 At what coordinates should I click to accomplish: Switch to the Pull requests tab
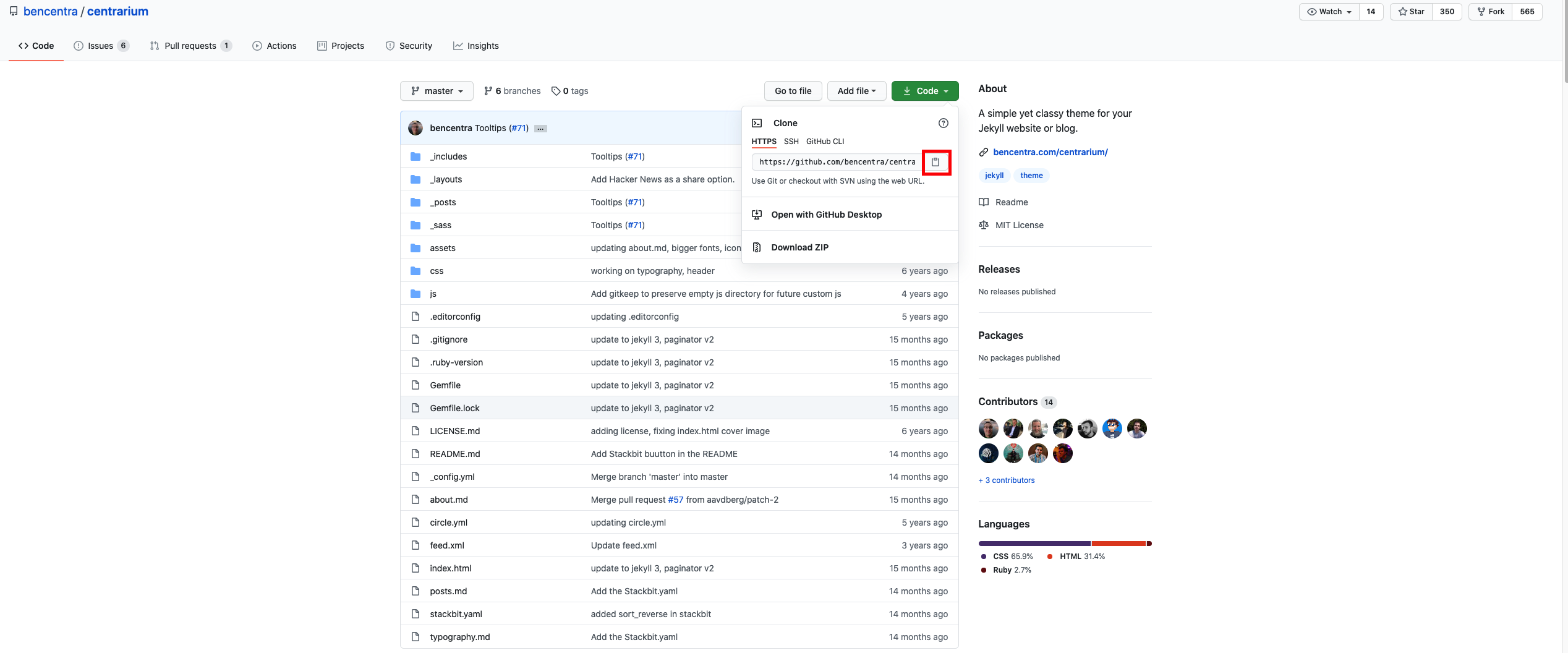191,46
